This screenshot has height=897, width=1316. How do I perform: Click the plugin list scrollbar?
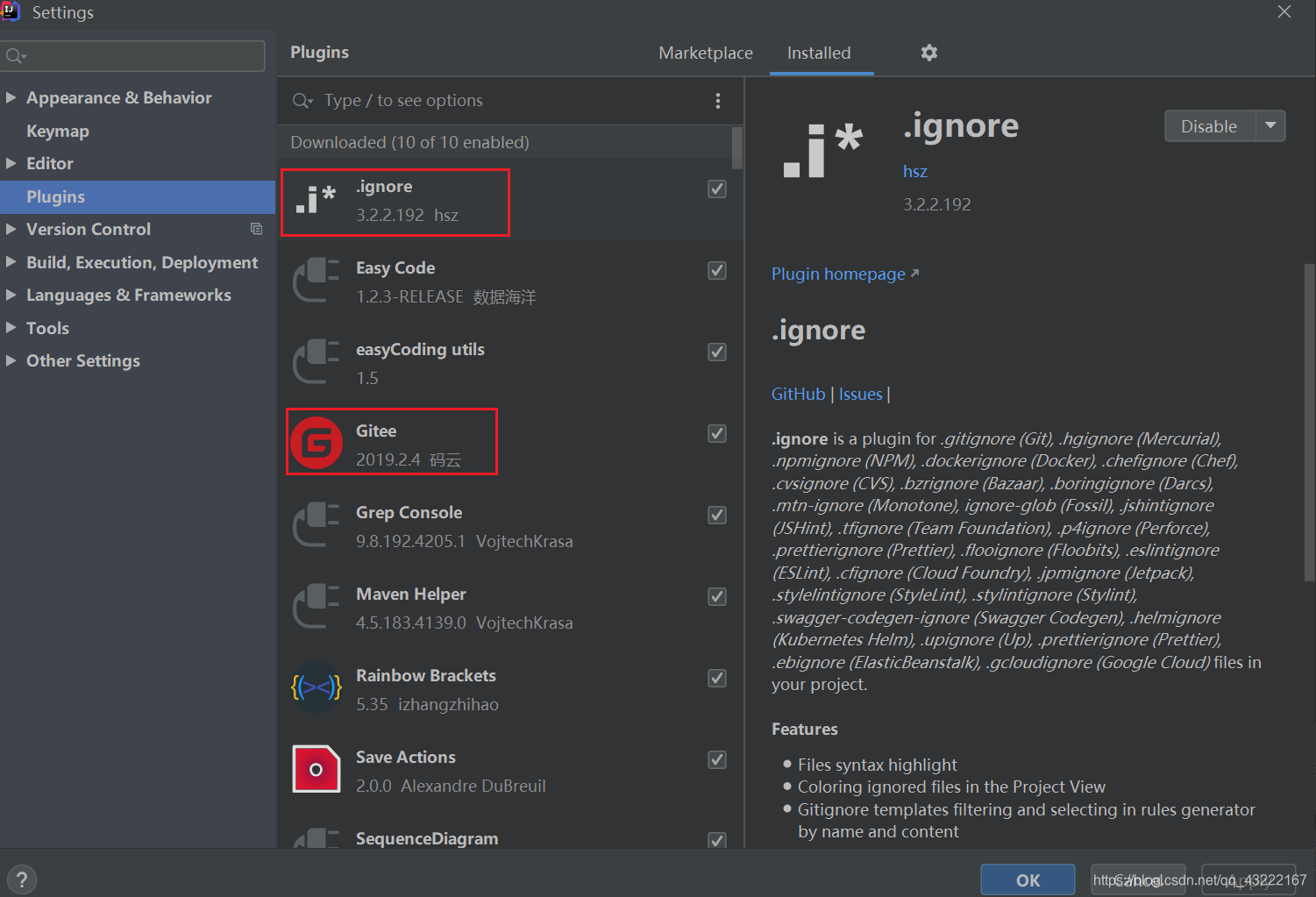(737, 147)
